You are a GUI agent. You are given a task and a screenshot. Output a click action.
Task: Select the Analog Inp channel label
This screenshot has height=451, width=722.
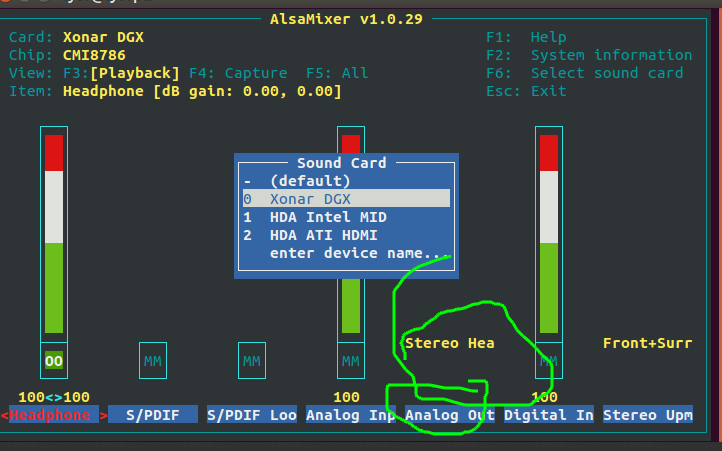(351, 415)
